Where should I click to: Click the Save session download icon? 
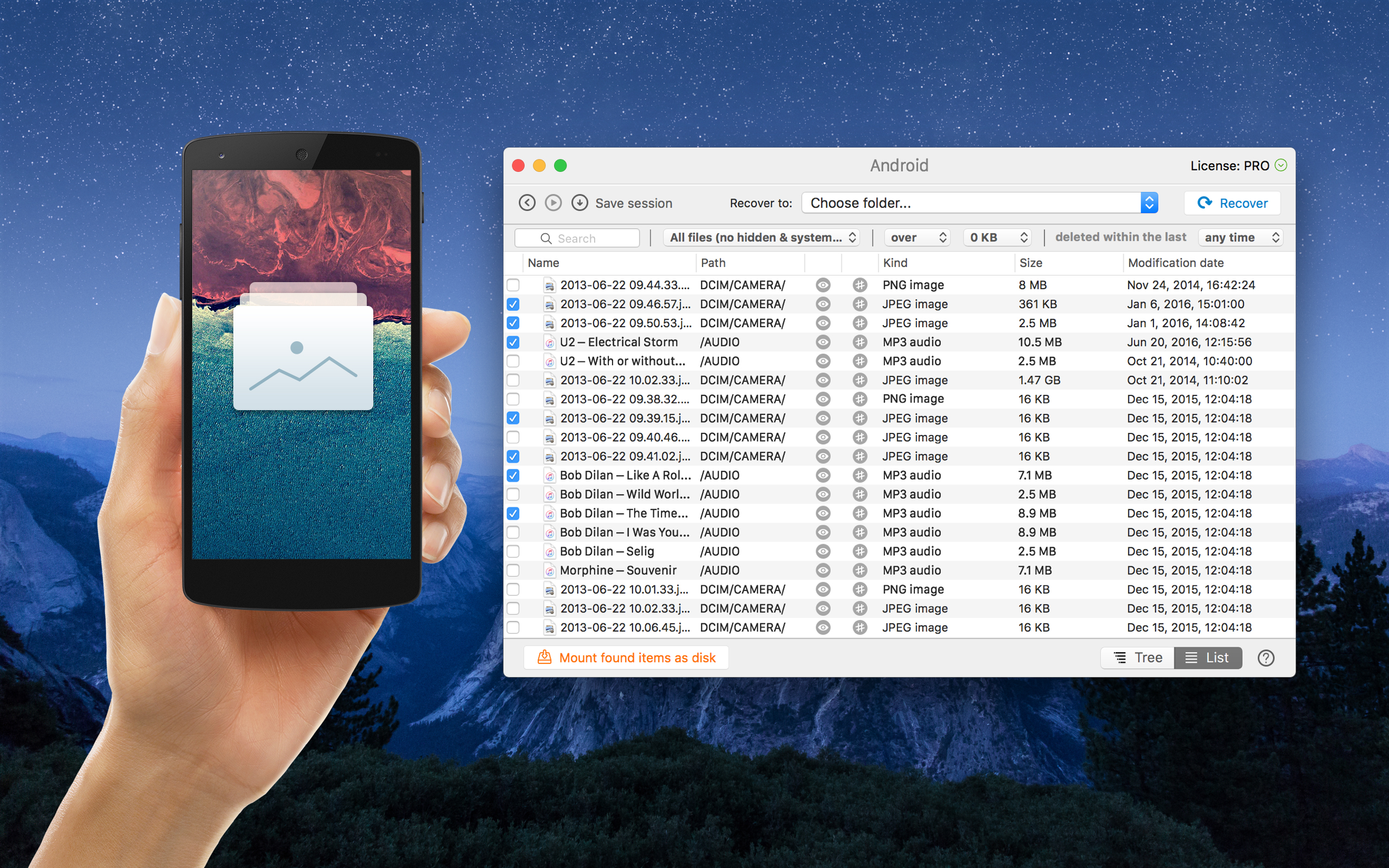(x=579, y=203)
